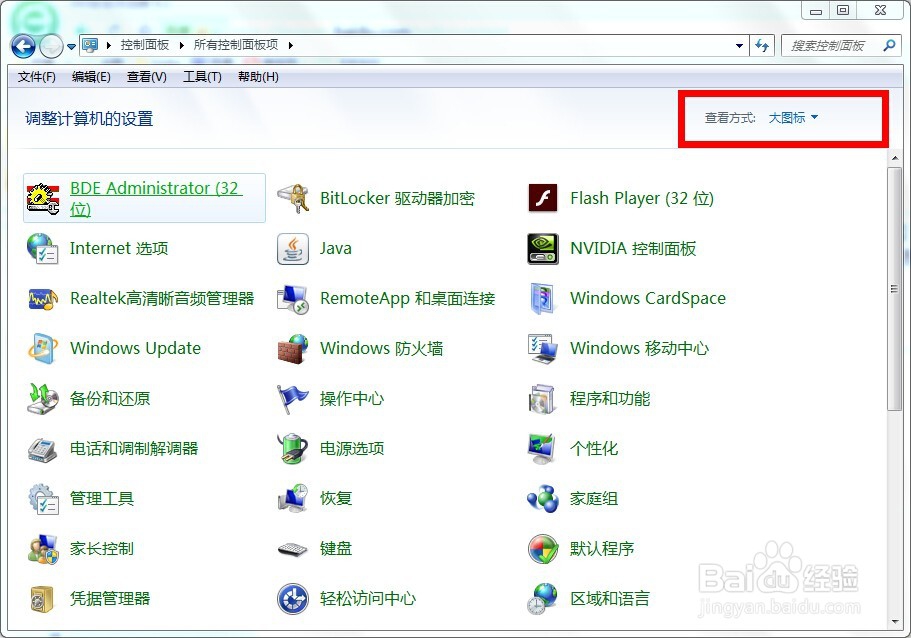911x638 pixels.
Task: Open the 查看(V) menu
Action: pos(146,77)
